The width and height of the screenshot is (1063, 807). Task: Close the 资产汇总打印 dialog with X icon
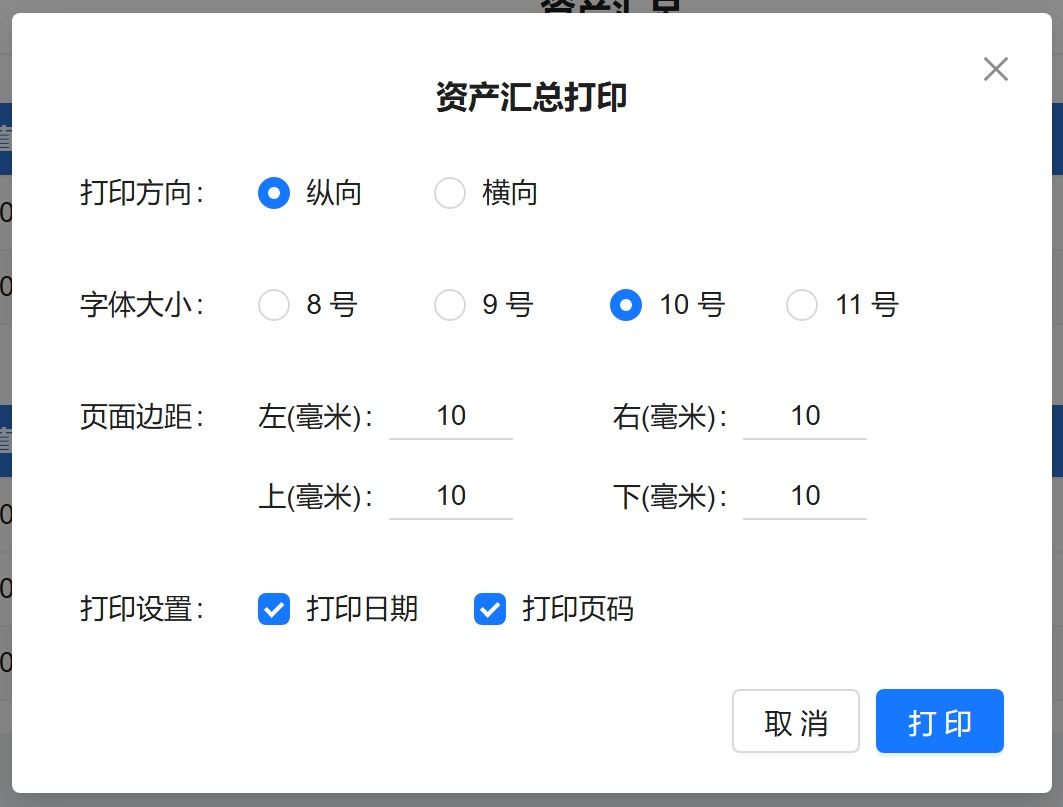tap(995, 69)
